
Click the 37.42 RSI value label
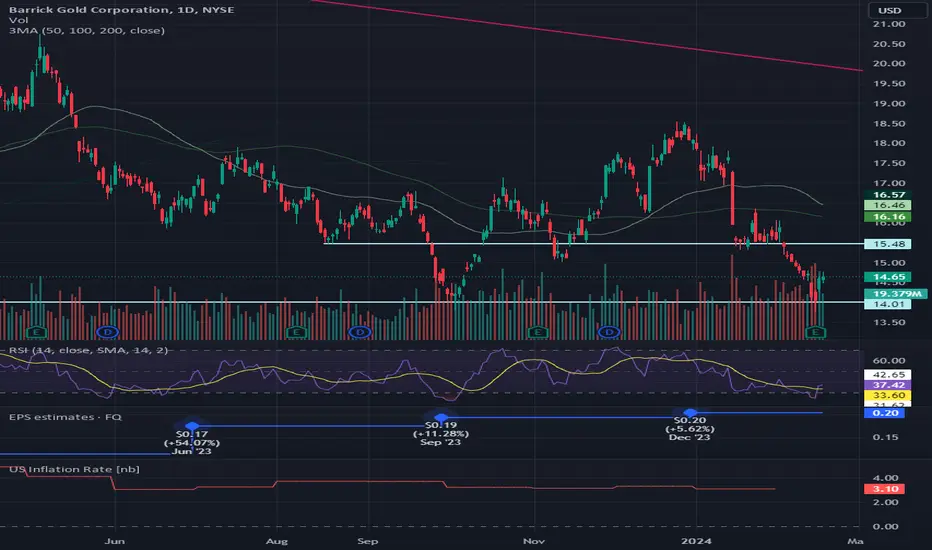889,385
